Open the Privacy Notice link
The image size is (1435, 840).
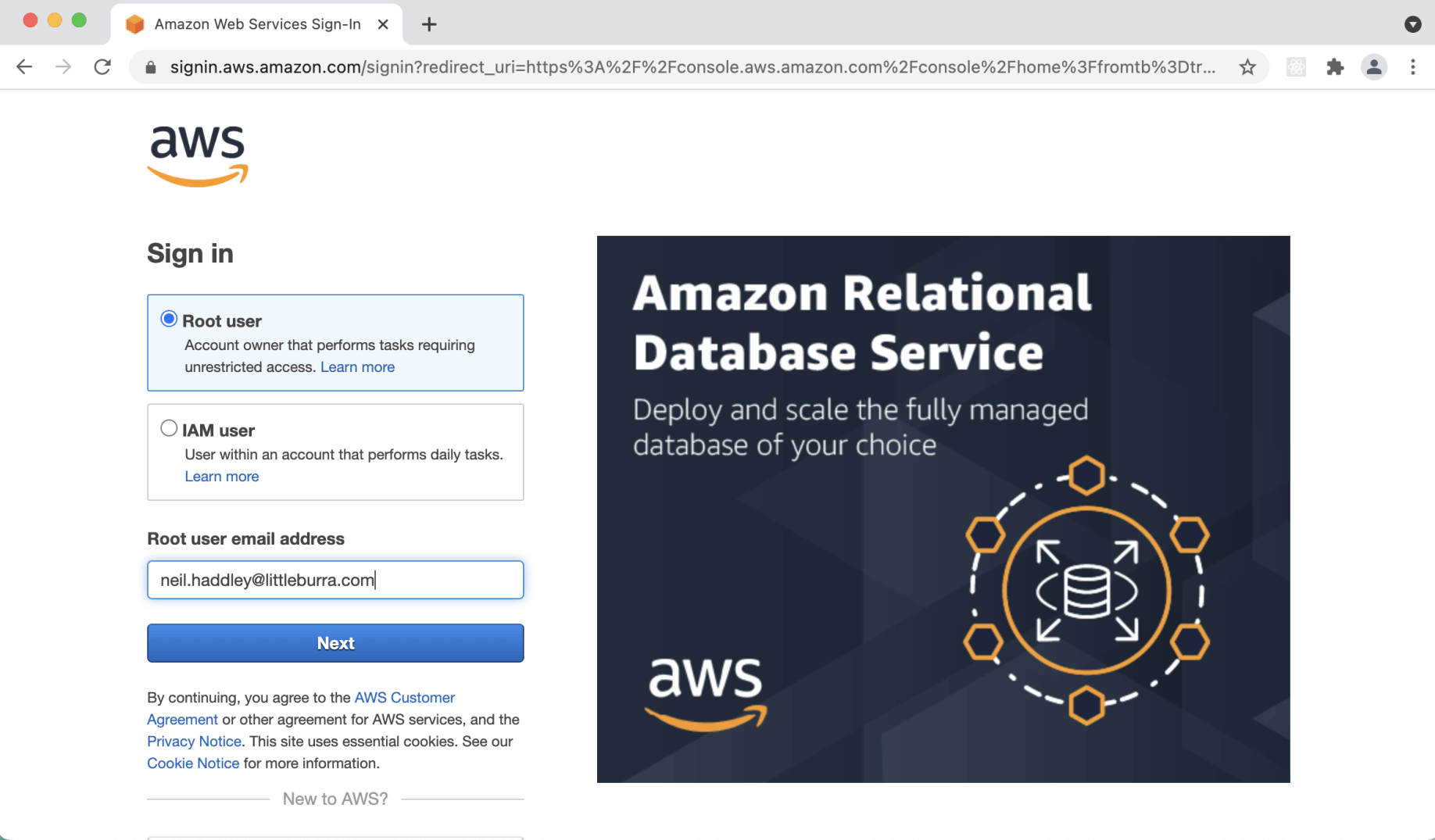point(194,741)
